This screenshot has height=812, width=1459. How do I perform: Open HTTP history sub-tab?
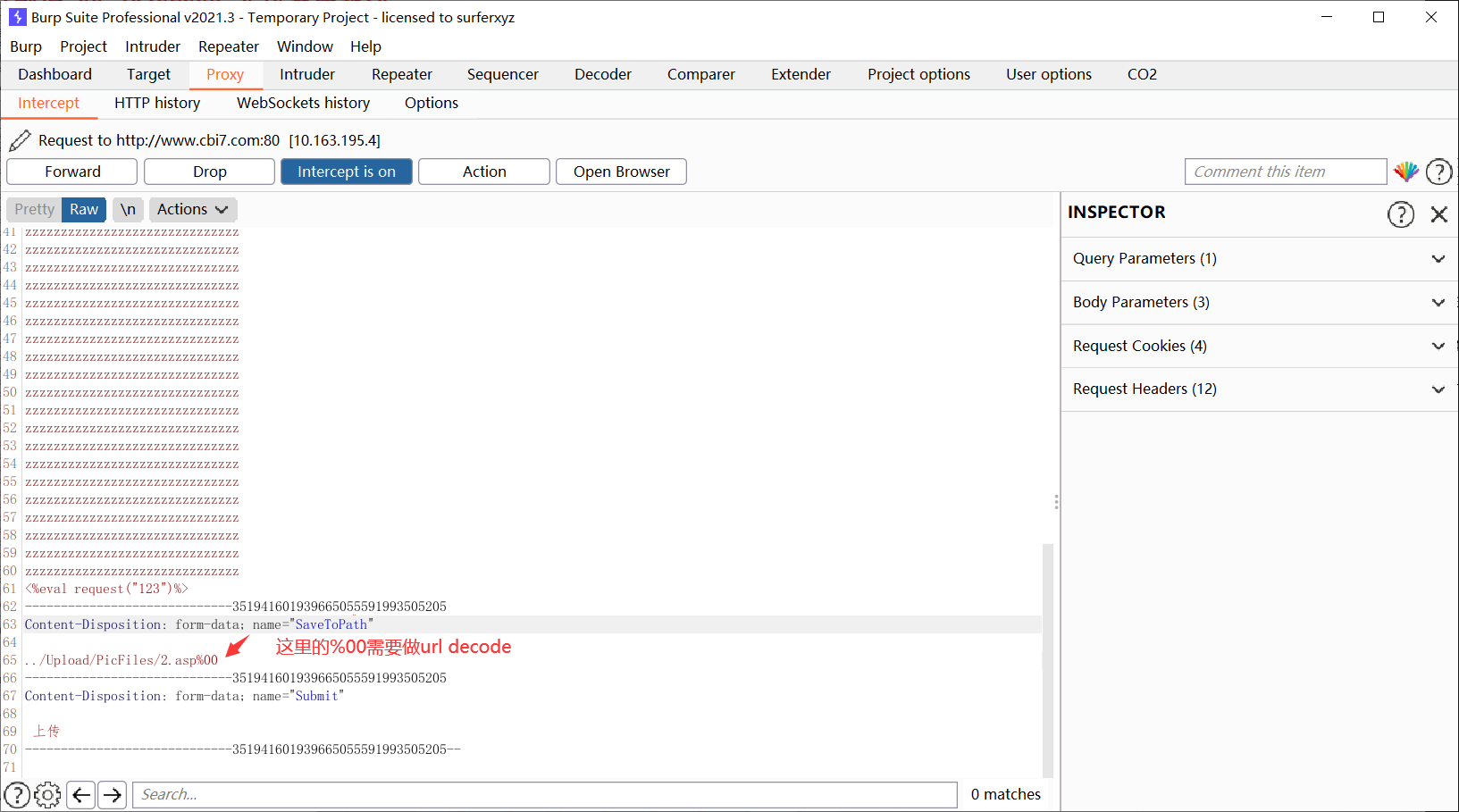click(157, 103)
